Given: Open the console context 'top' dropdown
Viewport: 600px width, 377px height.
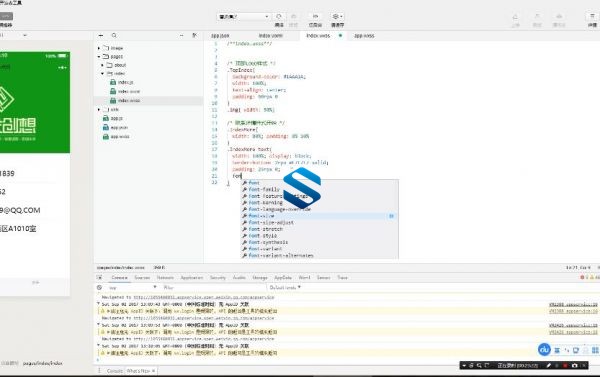Looking at the screenshot, I should coord(132,287).
